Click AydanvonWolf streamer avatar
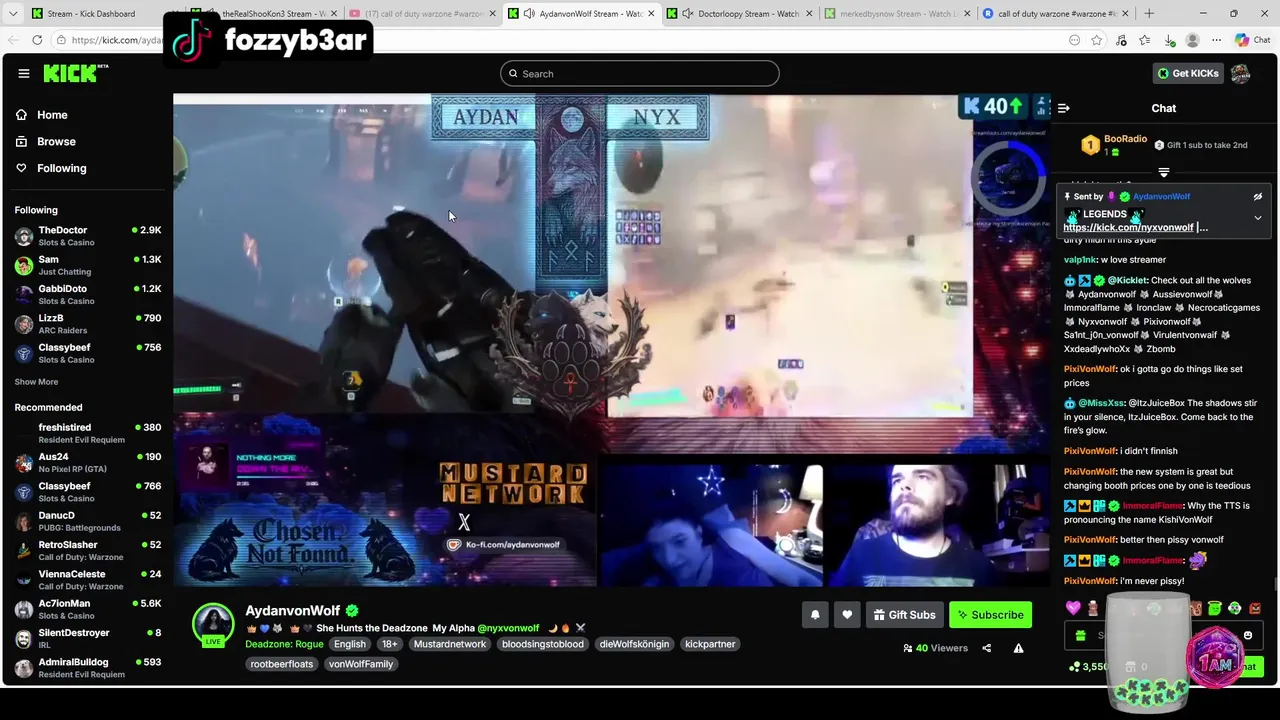Image resolution: width=1280 pixels, height=720 pixels. coord(213,624)
